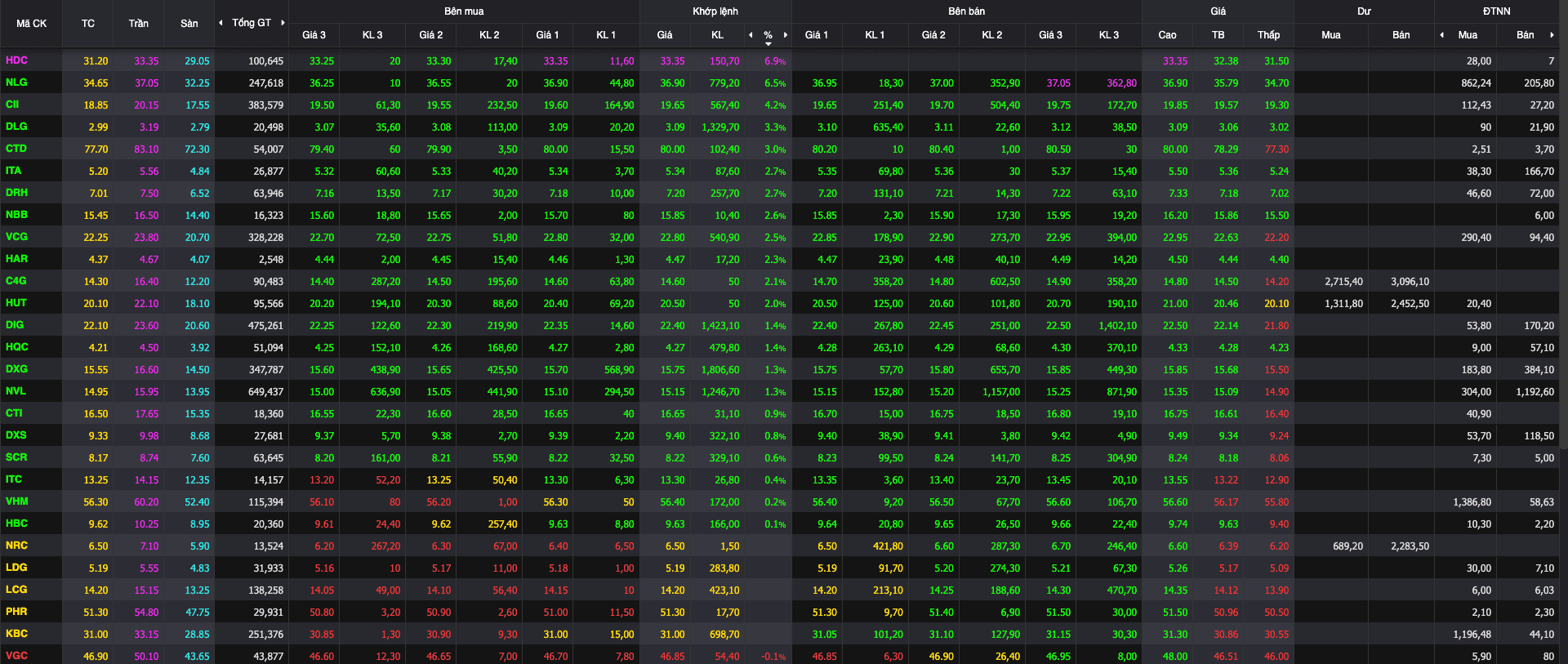
Task: Open the DLG stock symbol
Action: pyautogui.click(x=16, y=127)
